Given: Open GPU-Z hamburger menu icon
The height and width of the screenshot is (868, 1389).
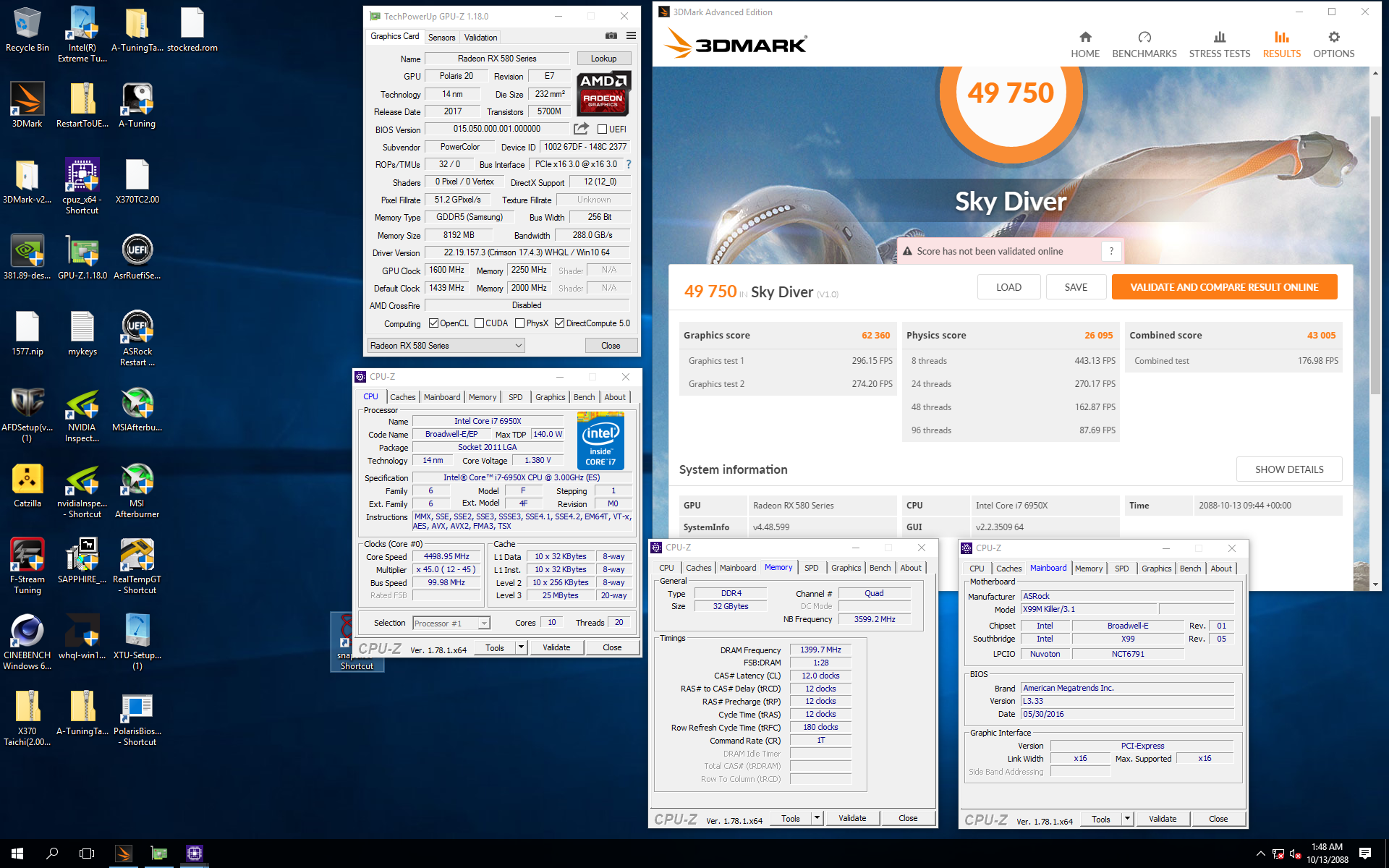Looking at the screenshot, I should click(631, 36).
